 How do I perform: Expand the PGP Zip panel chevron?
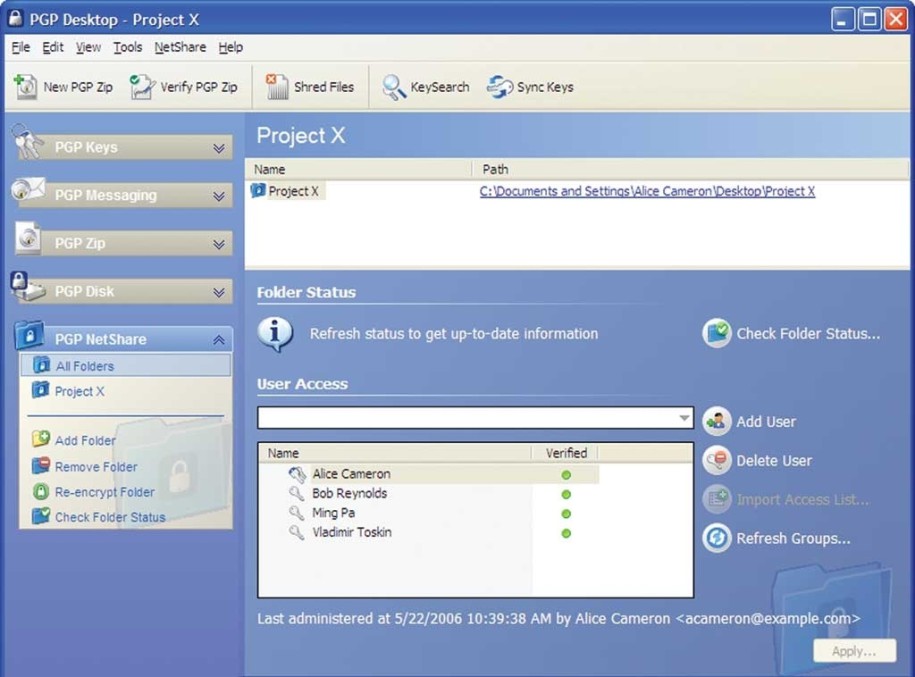[219, 244]
